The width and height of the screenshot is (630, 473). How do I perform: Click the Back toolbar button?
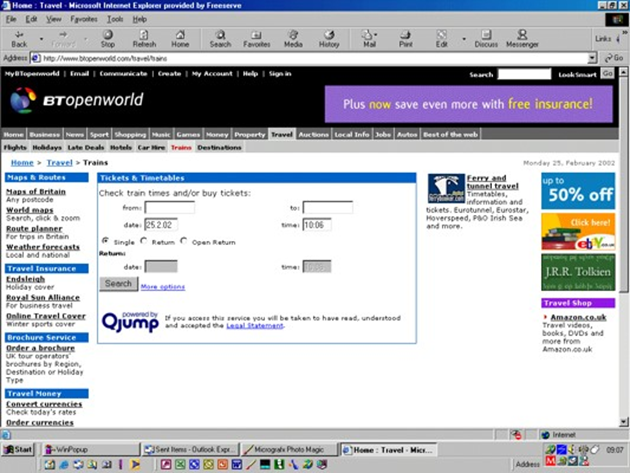[x=19, y=39]
